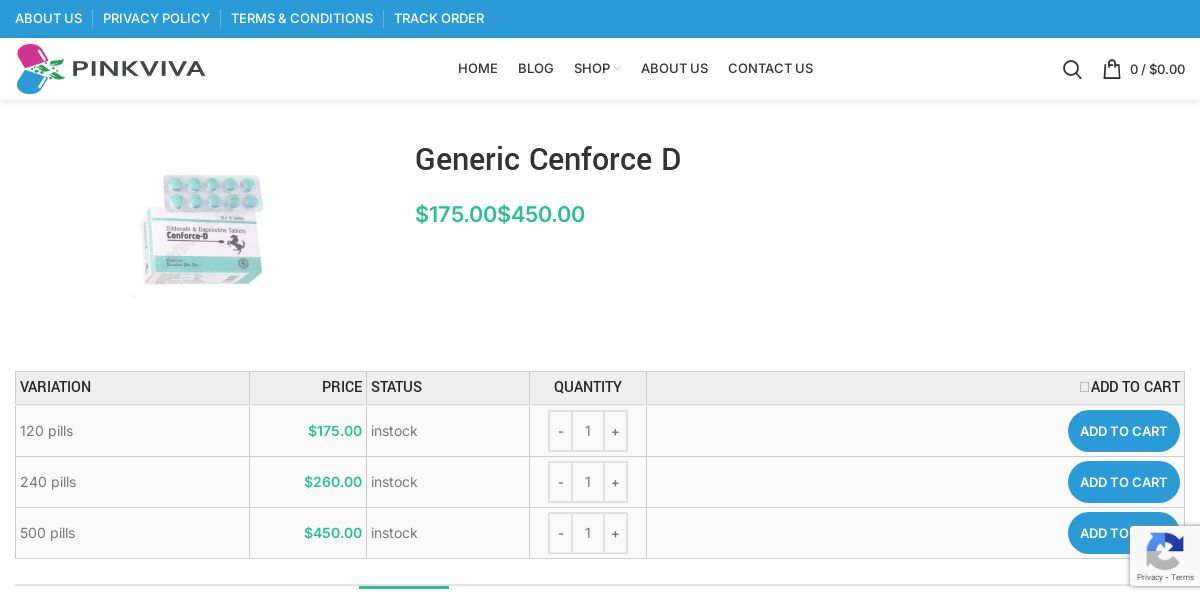The height and width of the screenshot is (600, 1200).
Task: Open the shopping bag cart icon
Action: pos(1111,69)
